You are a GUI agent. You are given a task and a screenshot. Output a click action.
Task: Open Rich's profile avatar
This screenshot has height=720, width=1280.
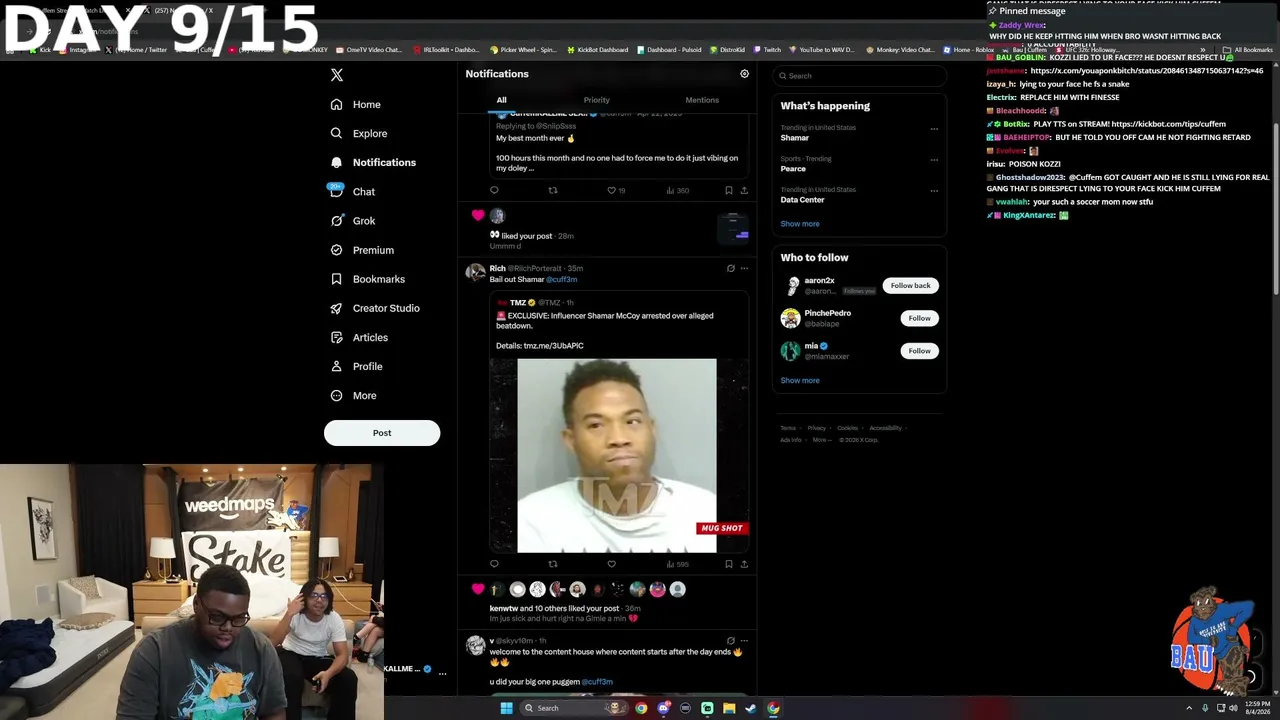(x=475, y=272)
